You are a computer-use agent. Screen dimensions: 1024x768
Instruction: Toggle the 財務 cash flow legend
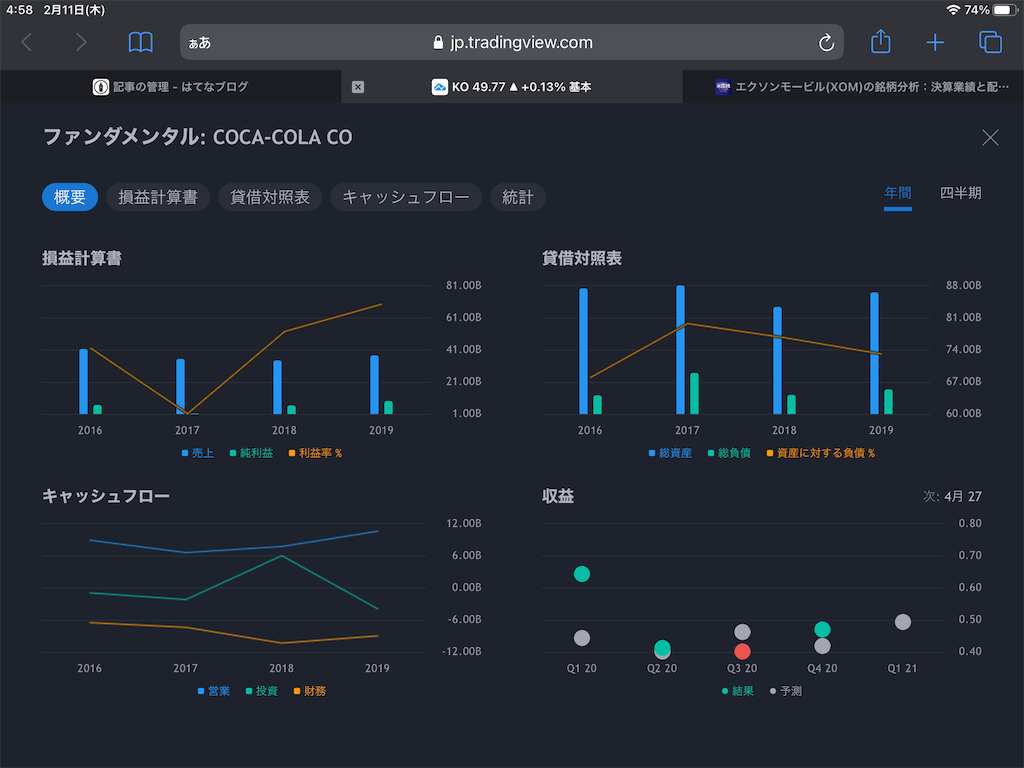click(310, 691)
